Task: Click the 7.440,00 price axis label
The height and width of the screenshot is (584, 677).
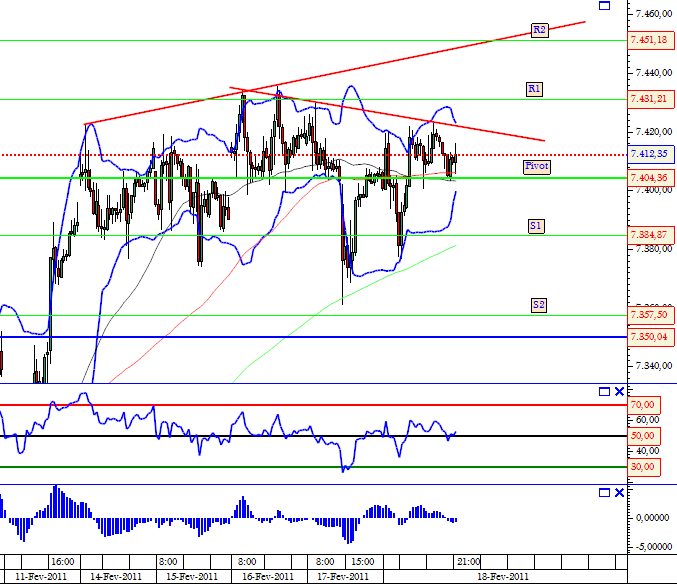Action: [x=654, y=73]
